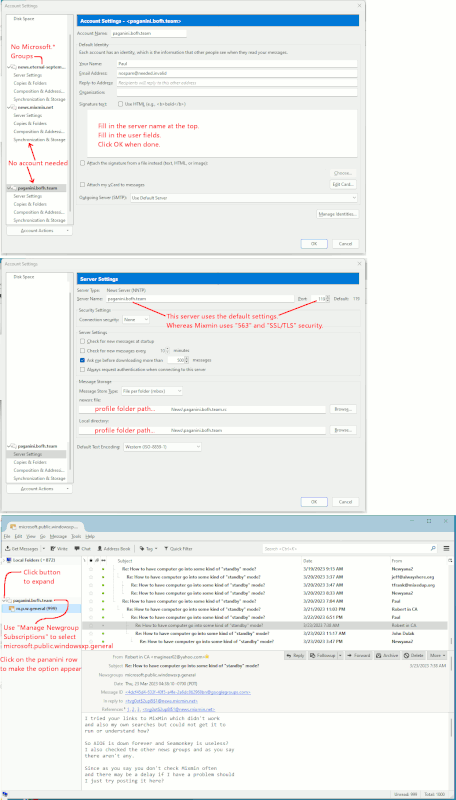The image size is (456, 800).
Task: Click the Manage Identities button
Action: (337, 214)
